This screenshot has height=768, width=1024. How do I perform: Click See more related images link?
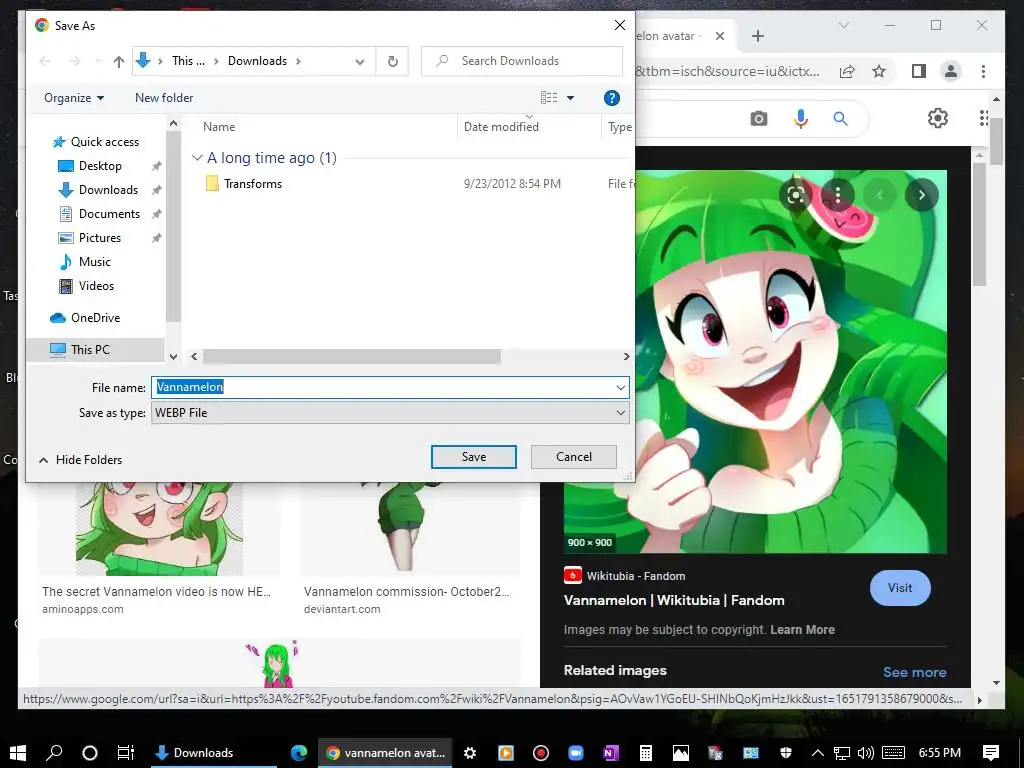(914, 672)
